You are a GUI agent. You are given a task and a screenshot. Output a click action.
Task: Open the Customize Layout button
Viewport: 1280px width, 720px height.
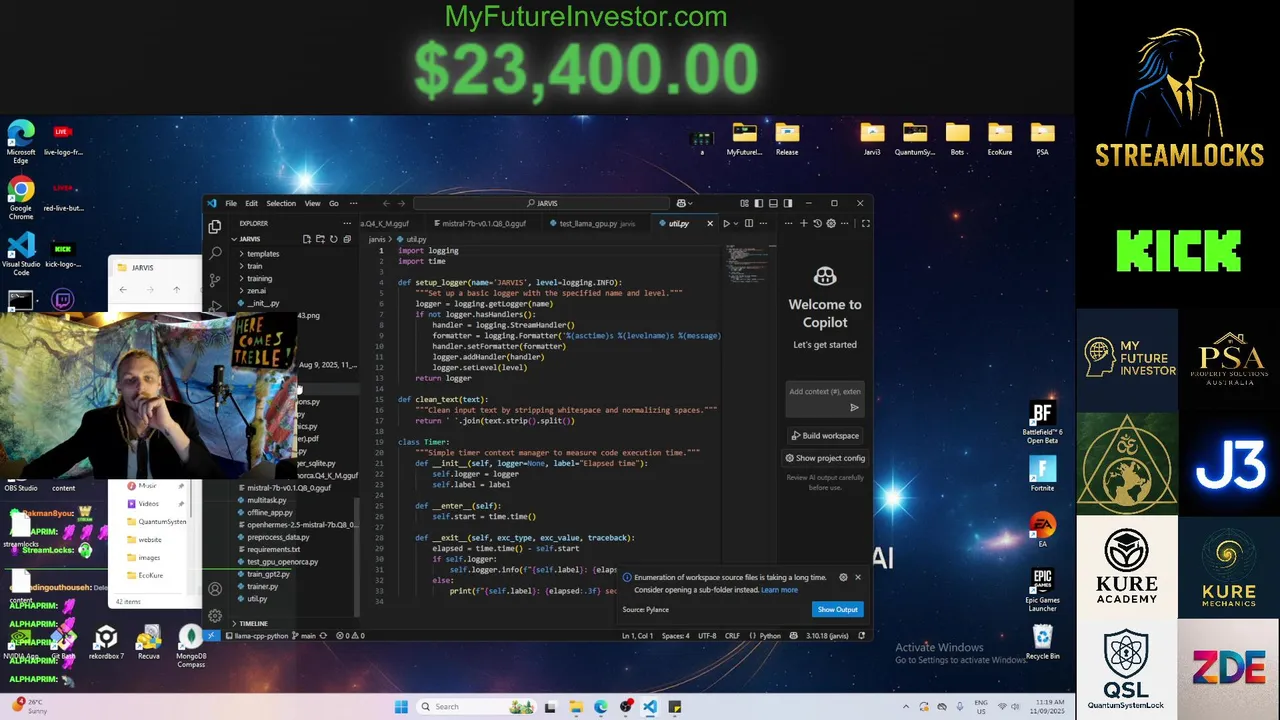point(744,203)
